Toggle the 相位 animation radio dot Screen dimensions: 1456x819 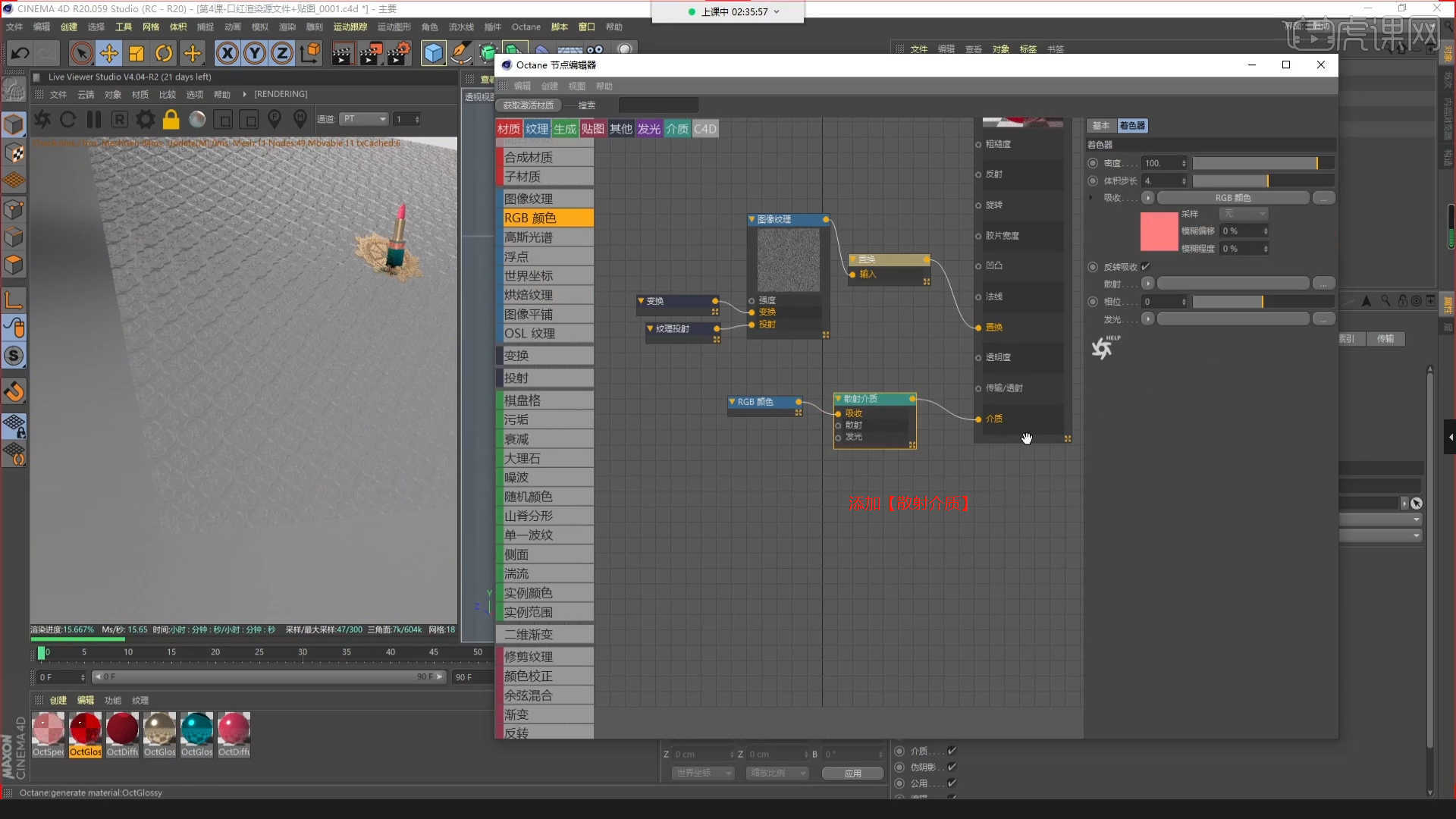click(1093, 302)
